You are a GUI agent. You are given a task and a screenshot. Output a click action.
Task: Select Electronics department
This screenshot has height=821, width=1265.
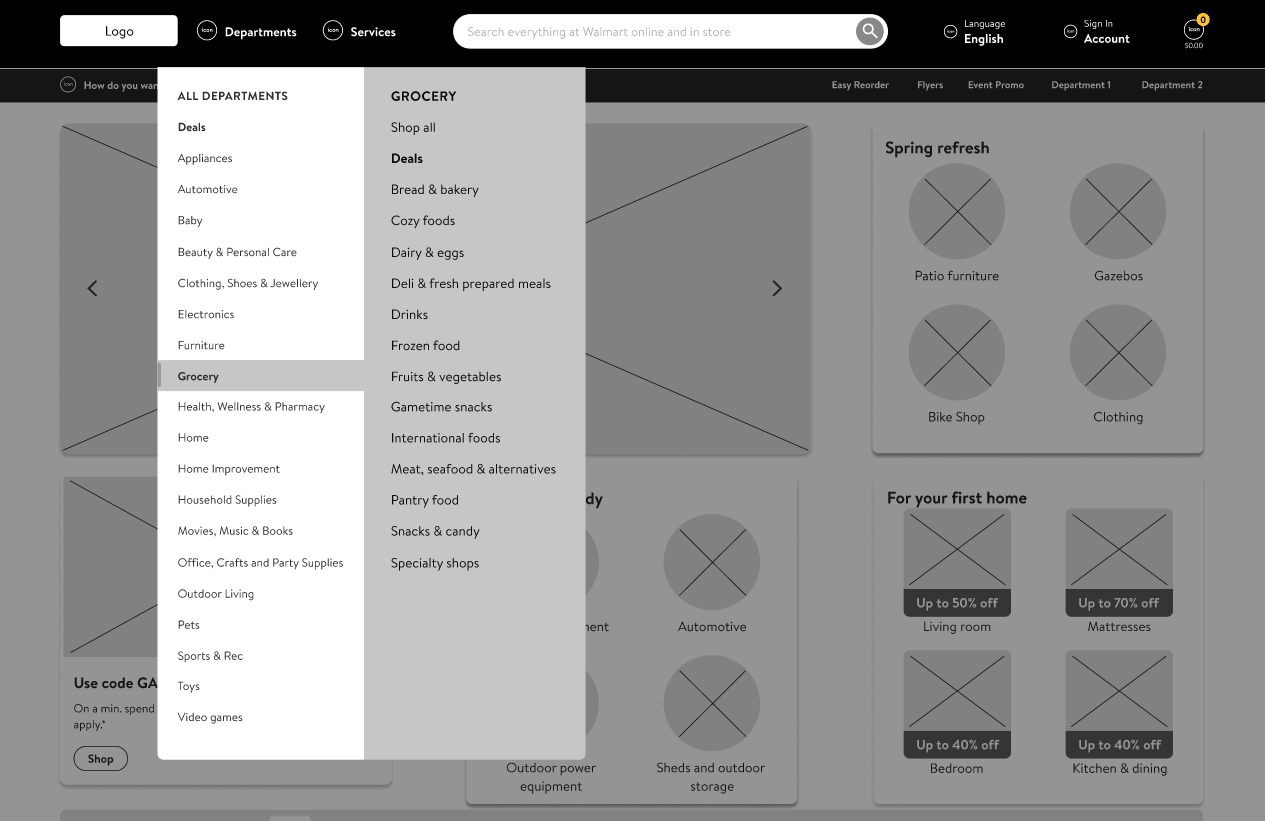click(x=206, y=314)
